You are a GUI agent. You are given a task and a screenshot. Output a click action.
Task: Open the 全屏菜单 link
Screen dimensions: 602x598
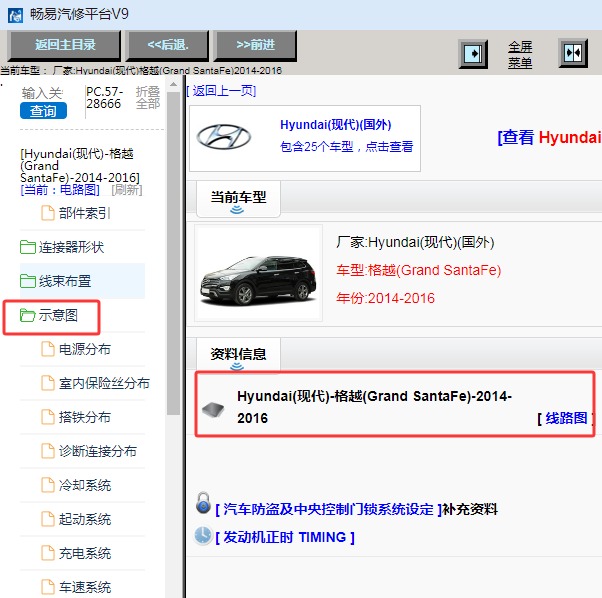tap(520, 55)
